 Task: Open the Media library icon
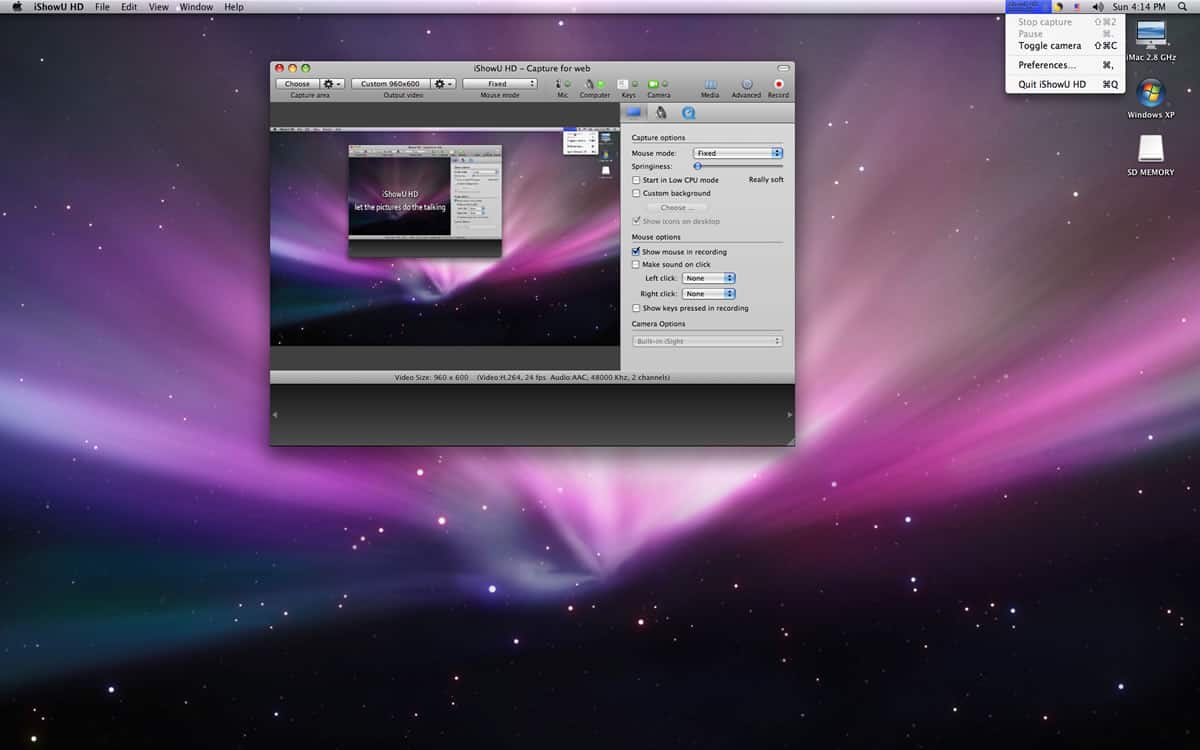[x=710, y=85]
